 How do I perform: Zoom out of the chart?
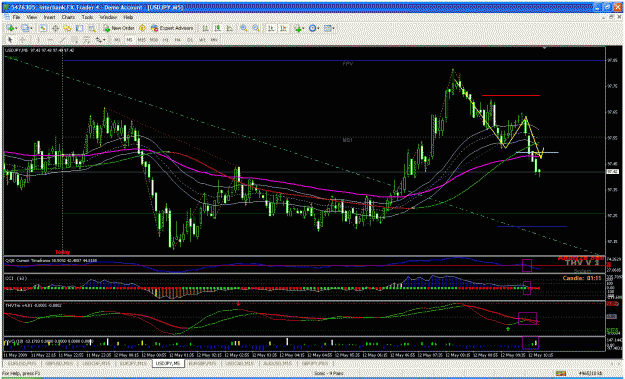pyautogui.click(x=256, y=28)
